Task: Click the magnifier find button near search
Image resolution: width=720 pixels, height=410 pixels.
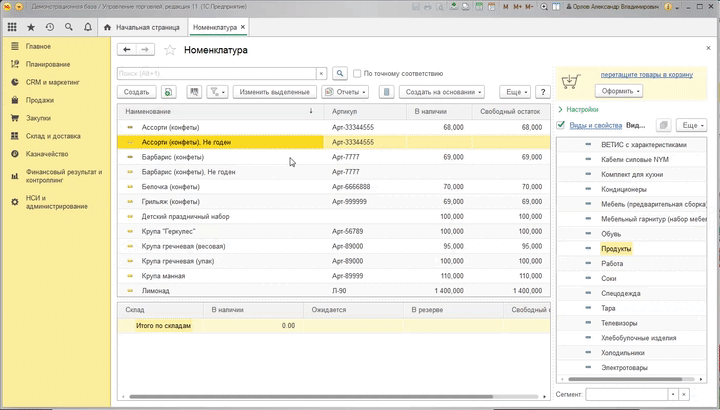Action: tap(340, 73)
